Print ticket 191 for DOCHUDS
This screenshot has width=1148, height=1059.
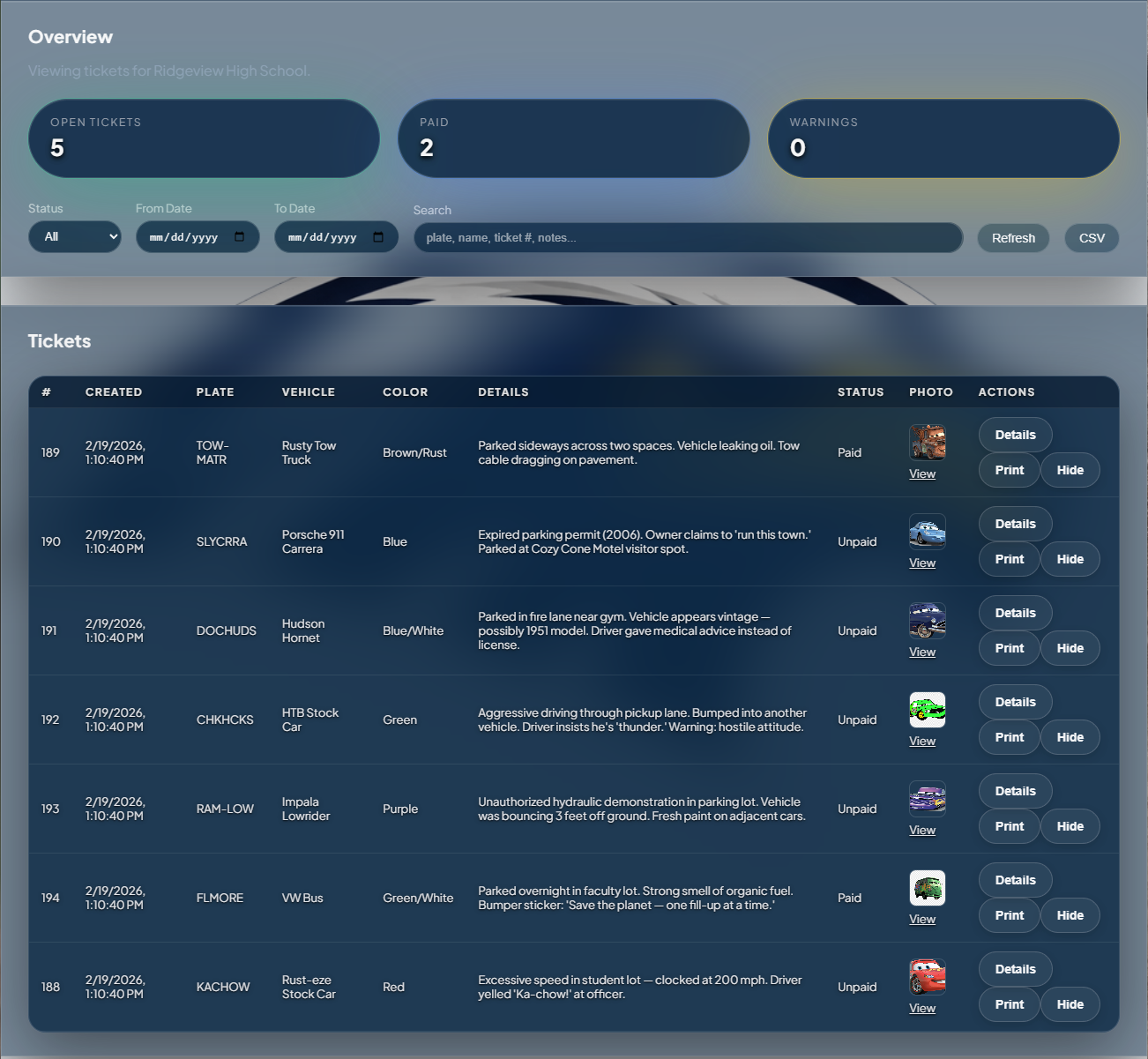(x=1009, y=648)
